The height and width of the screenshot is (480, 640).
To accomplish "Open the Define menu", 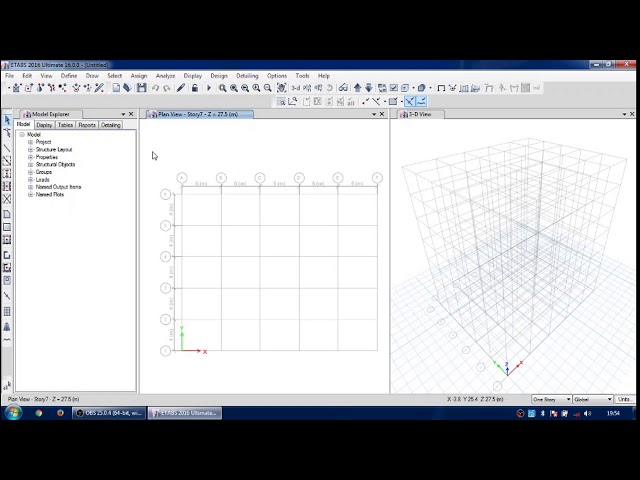I will pos(69,76).
